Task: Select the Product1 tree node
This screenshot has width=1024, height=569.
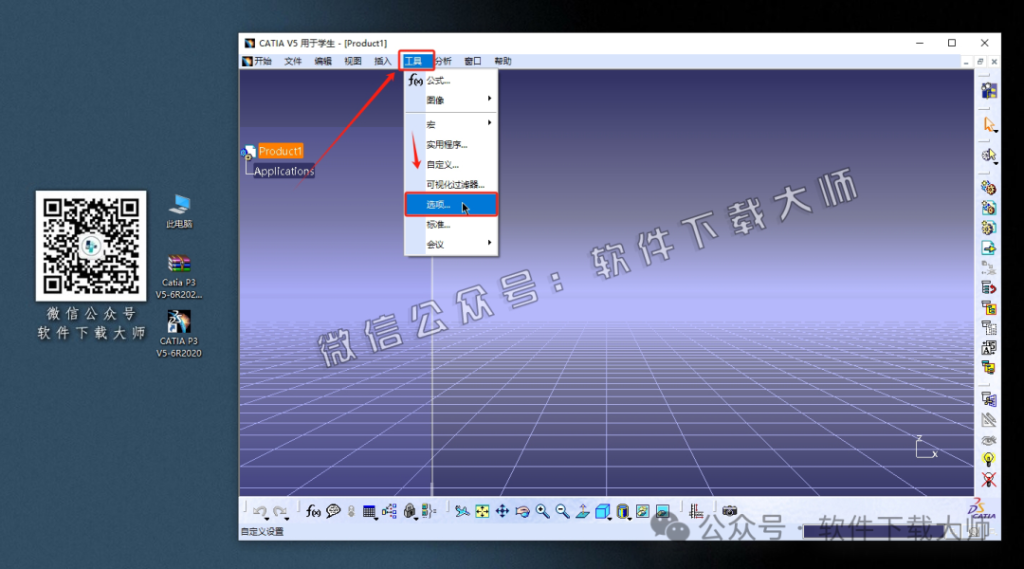Action: click(x=280, y=151)
